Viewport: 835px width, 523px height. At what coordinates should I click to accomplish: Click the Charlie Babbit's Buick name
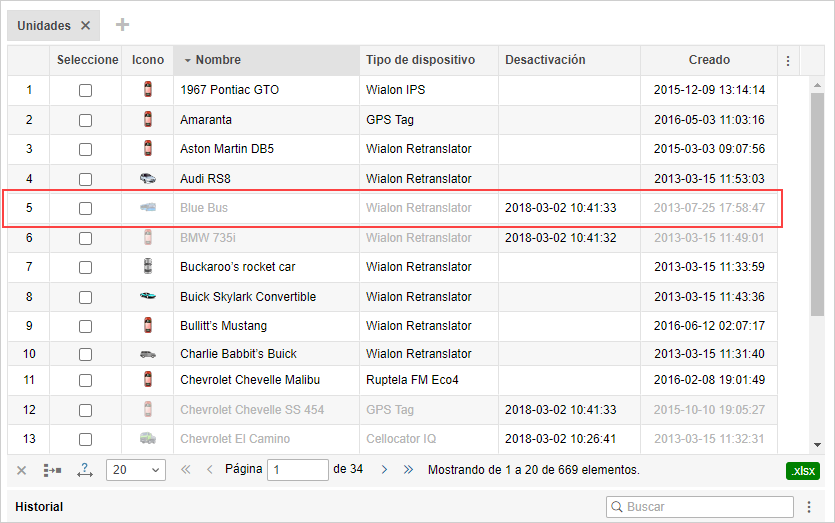pyautogui.click(x=238, y=354)
